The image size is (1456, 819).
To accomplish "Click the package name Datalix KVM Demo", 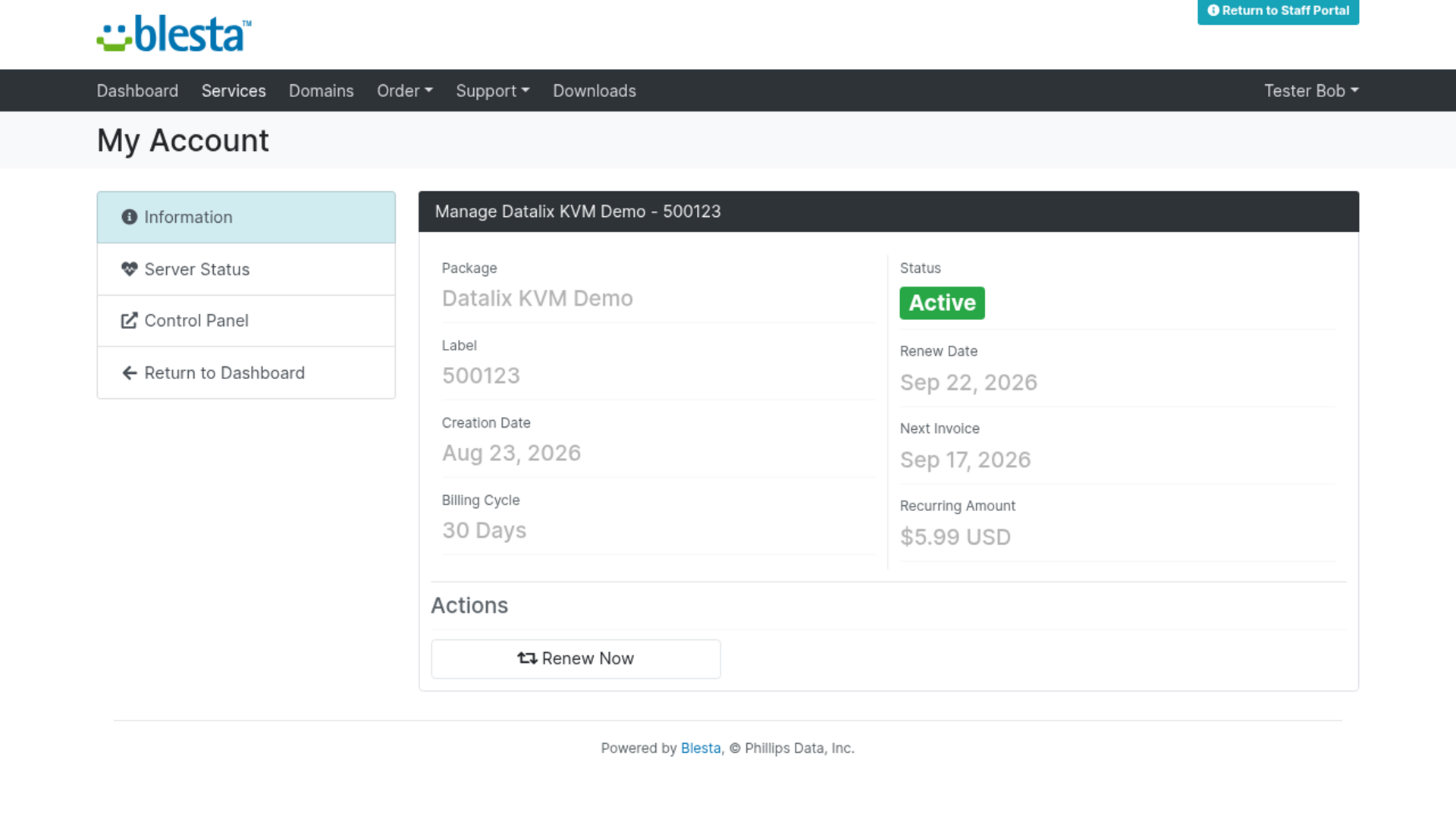I will (538, 299).
